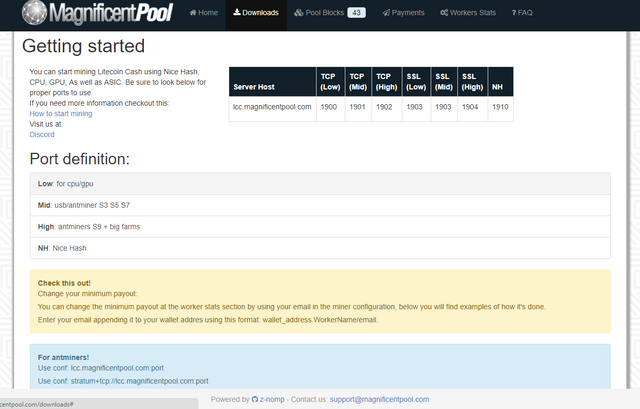Select the 1900 TCP Low port cell

pyautogui.click(x=331, y=107)
